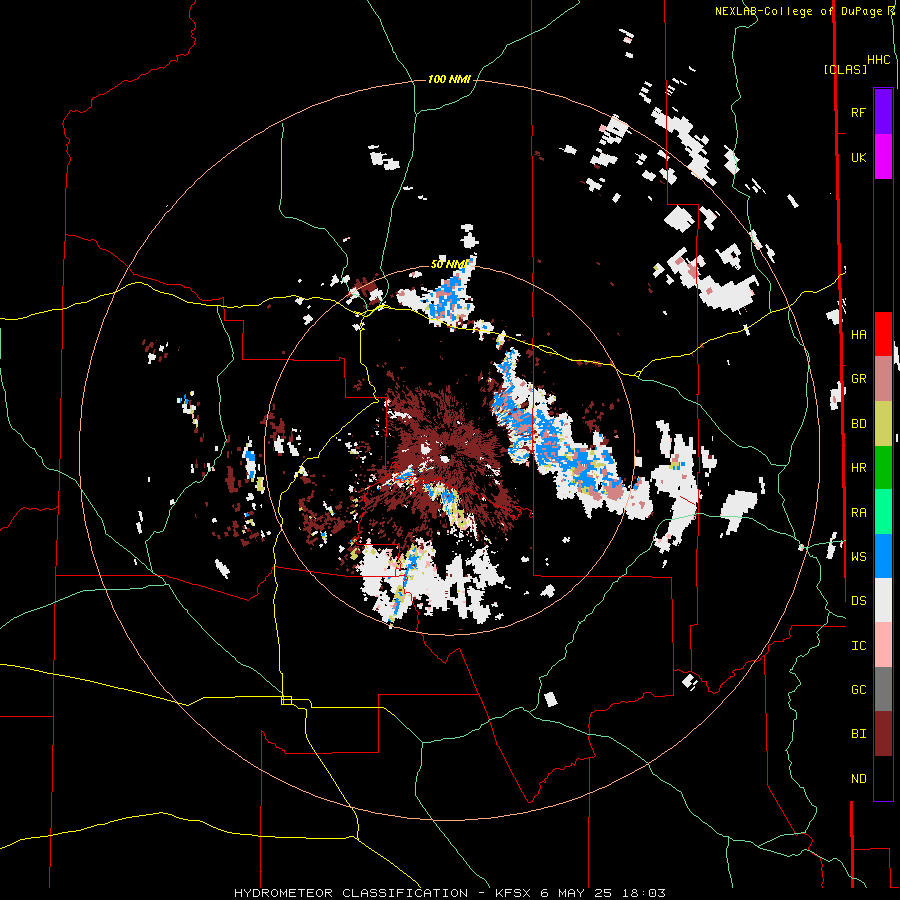
Task: Click the 100 NMI range ring label
Action: 449,79
